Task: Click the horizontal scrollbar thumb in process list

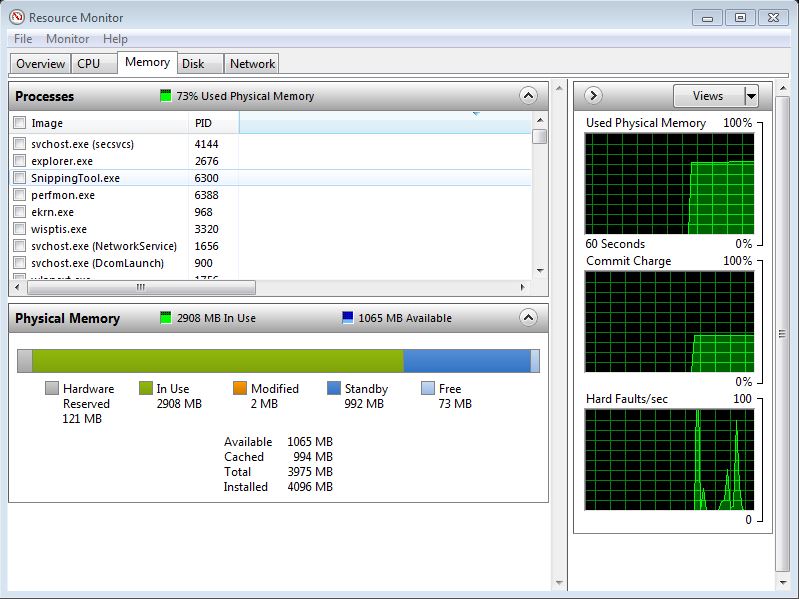Action: pyautogui.click(x=141, y=287)
